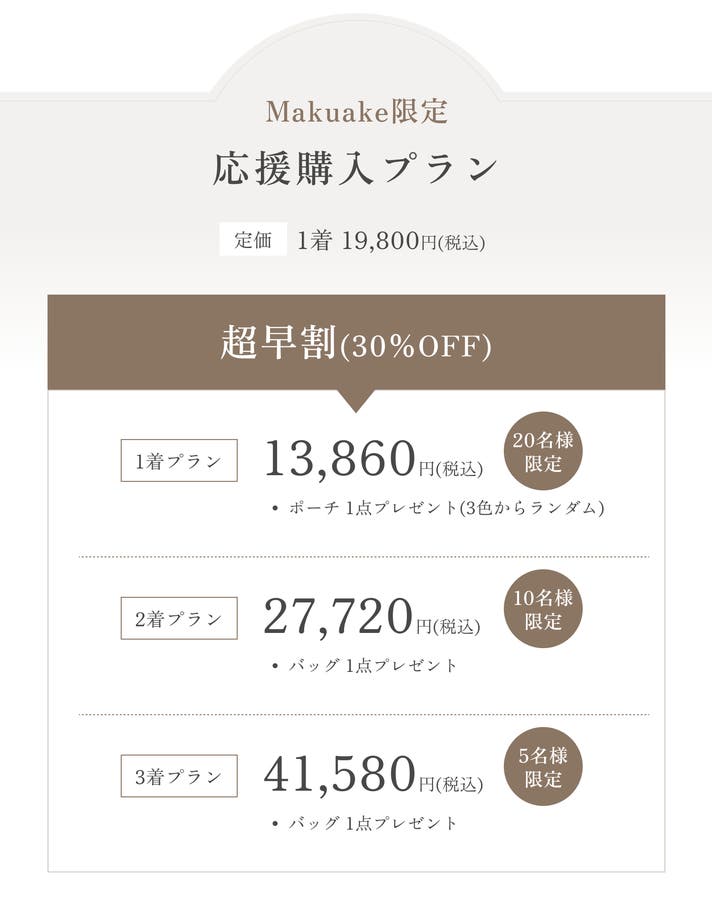712x900 pixels.
Task: Click the 定価 label box
Action: pyautogui.click(x=253, y=240)
